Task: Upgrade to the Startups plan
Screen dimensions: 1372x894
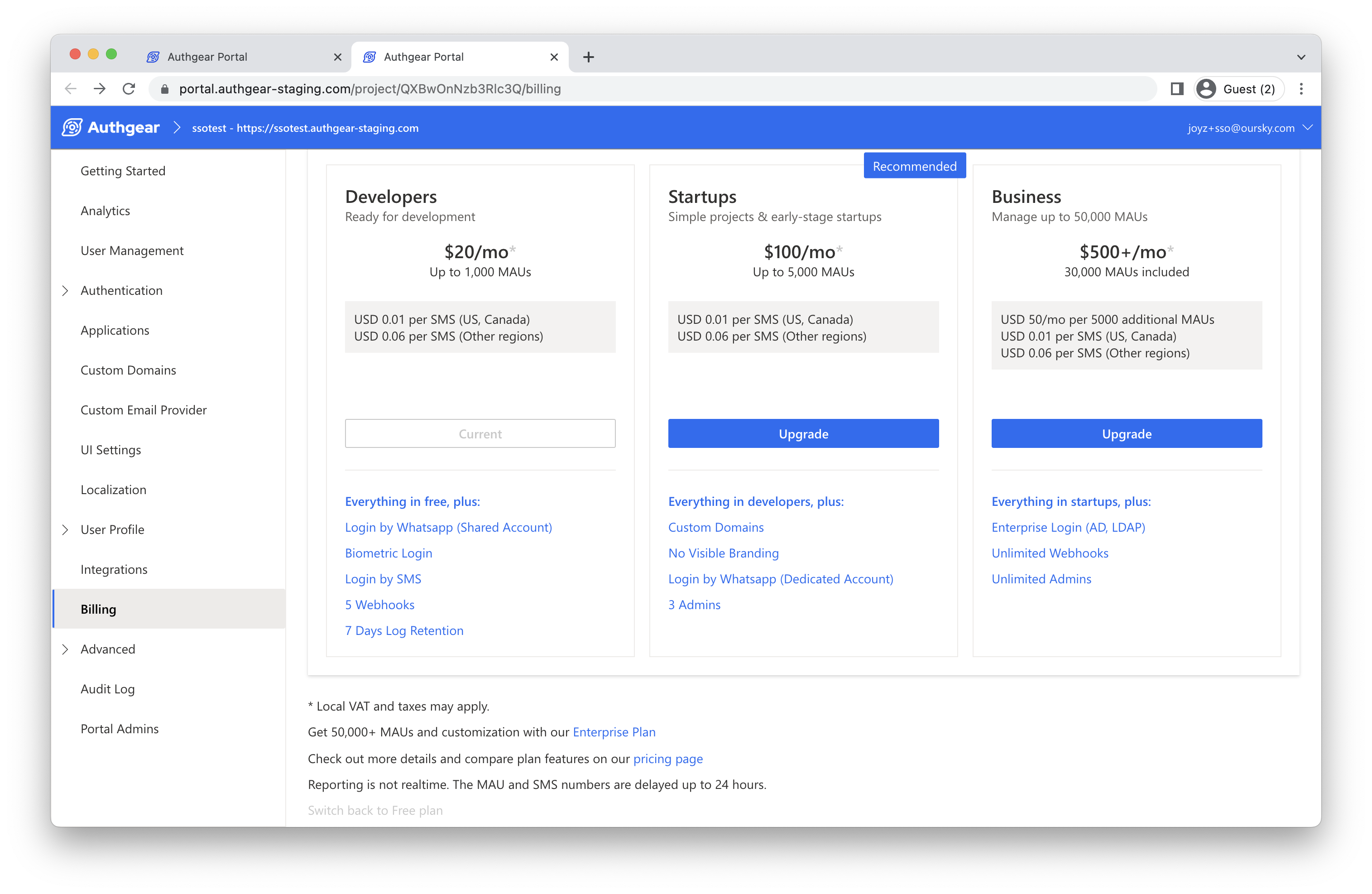Action: pos(803,433)
